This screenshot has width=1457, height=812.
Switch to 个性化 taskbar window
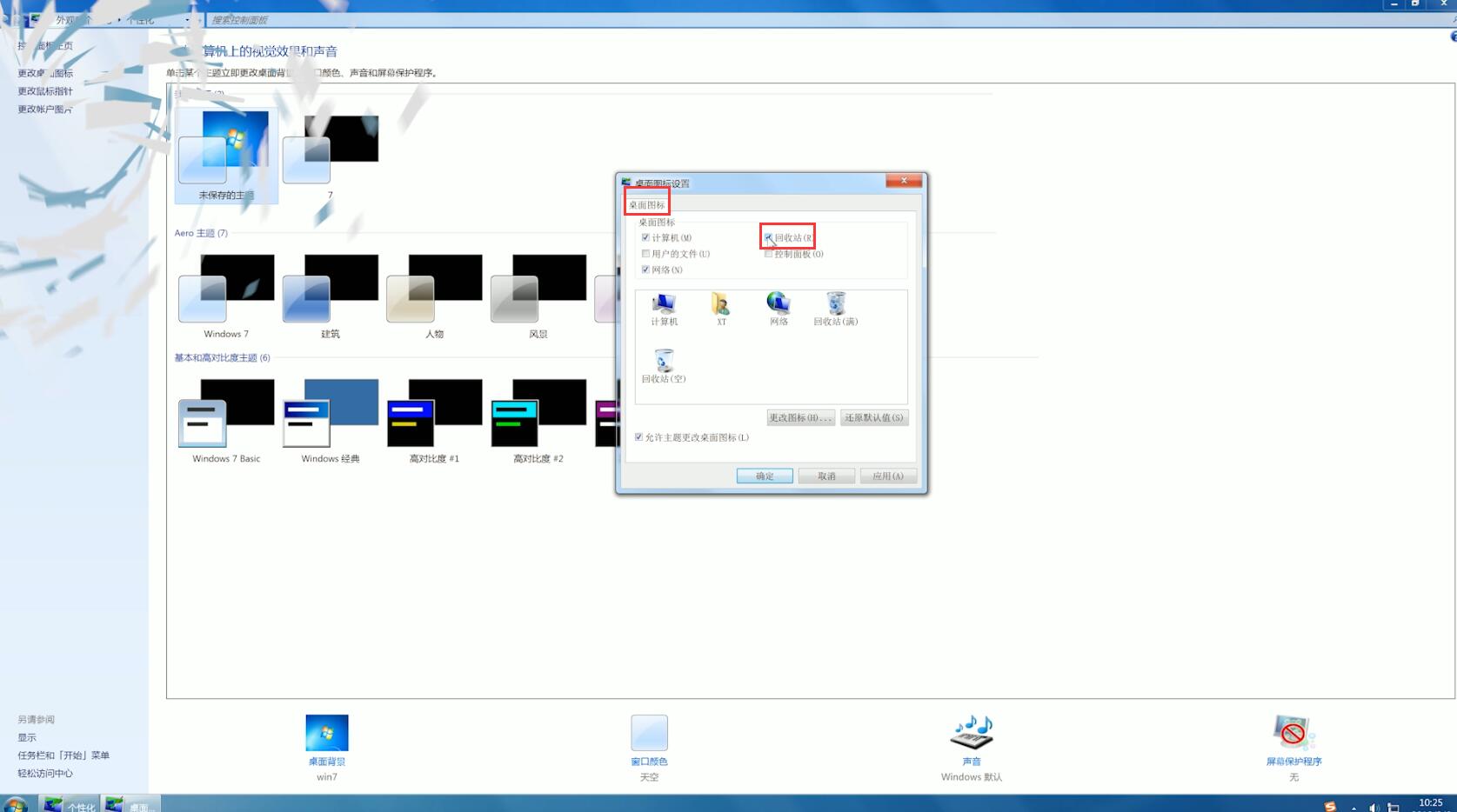click(70, 804)
